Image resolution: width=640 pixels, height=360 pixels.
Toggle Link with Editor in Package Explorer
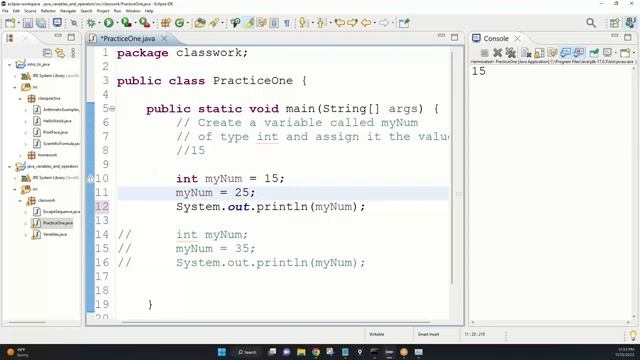60,53
